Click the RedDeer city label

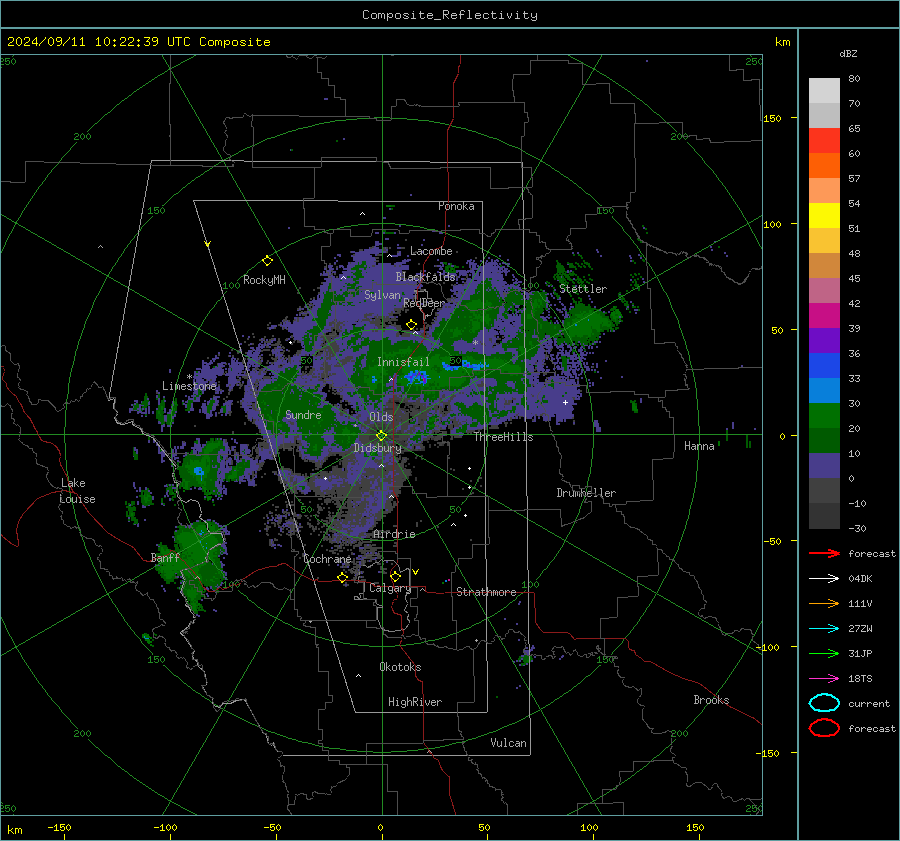pyautogui.click(x=424, y=303)
